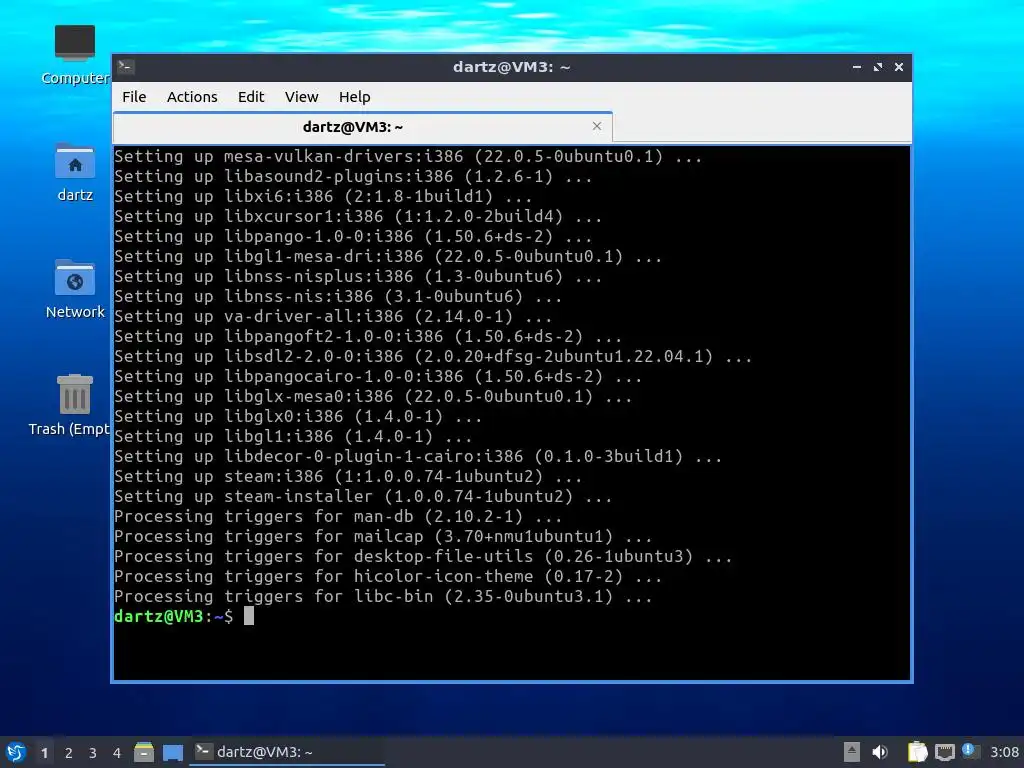
Task: Click the 'Setting up libsdl2-2.0-0:i386' line
Action: 433,356
